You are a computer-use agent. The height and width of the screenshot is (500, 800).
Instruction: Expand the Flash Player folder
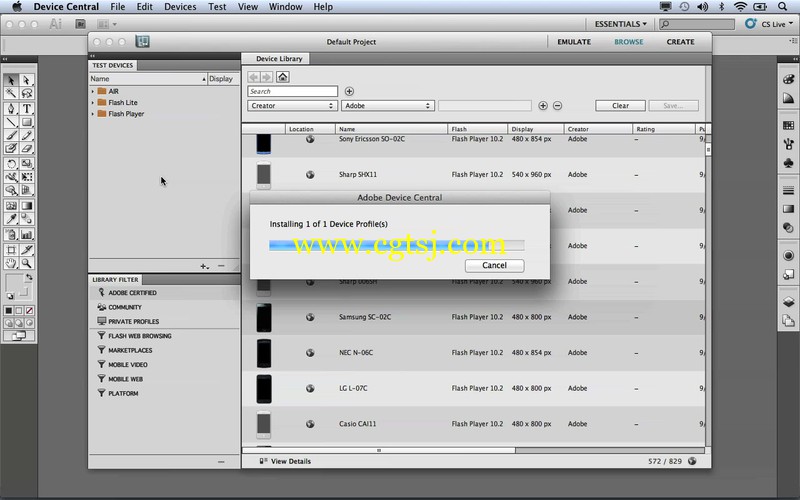[92, 114]
